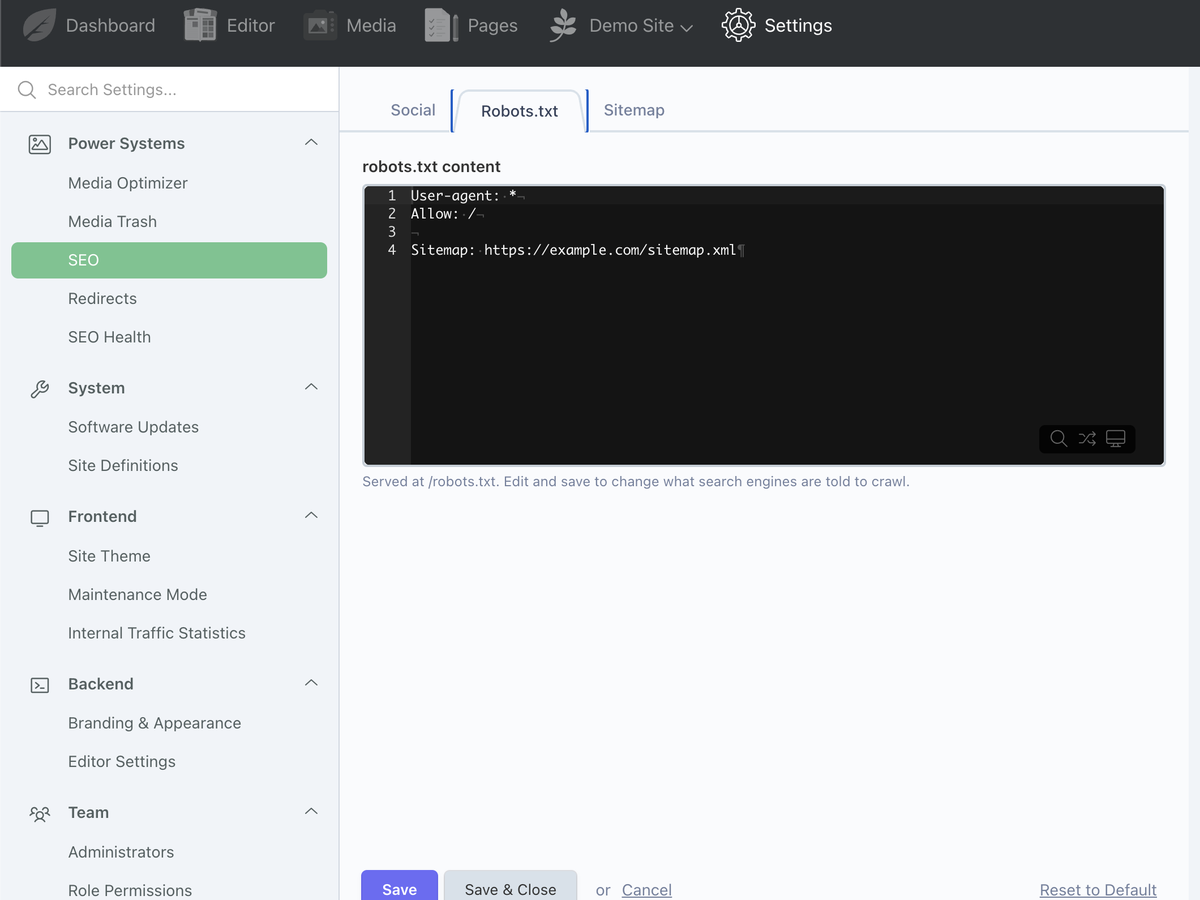This screenshot has height=900, width=1200.
Task: Open find in code editor toolbar
Action: (x=1058, y=438)
